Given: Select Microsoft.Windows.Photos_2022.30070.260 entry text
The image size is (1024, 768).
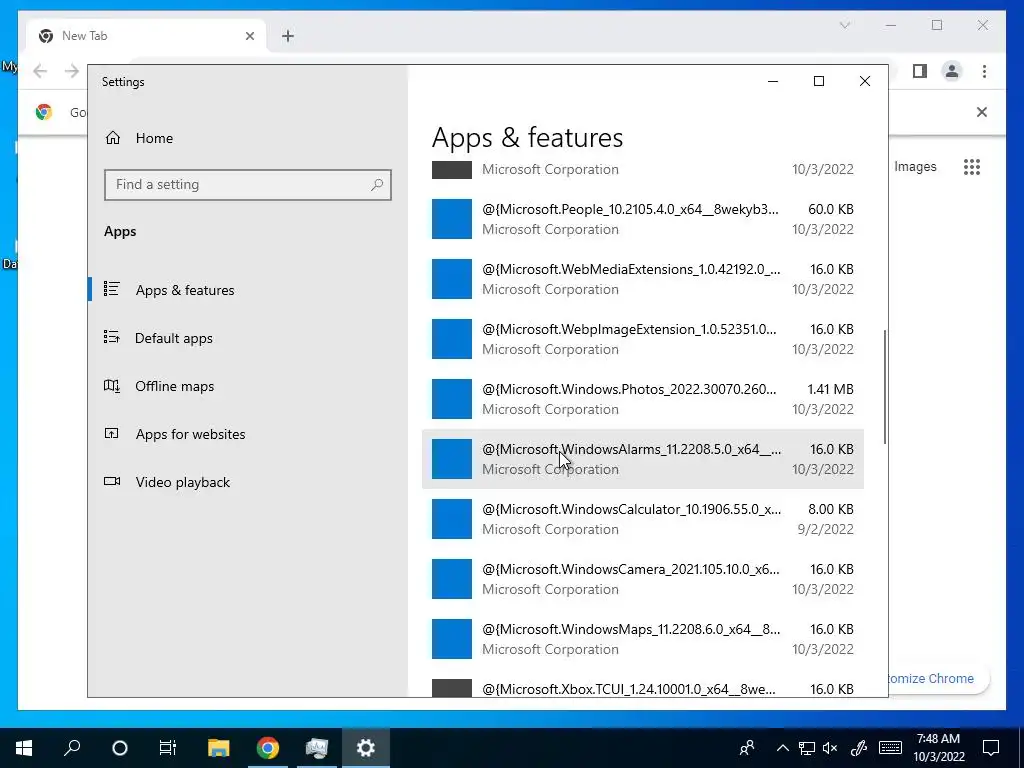Looking at the screenshot, I should tap(629, 389).
